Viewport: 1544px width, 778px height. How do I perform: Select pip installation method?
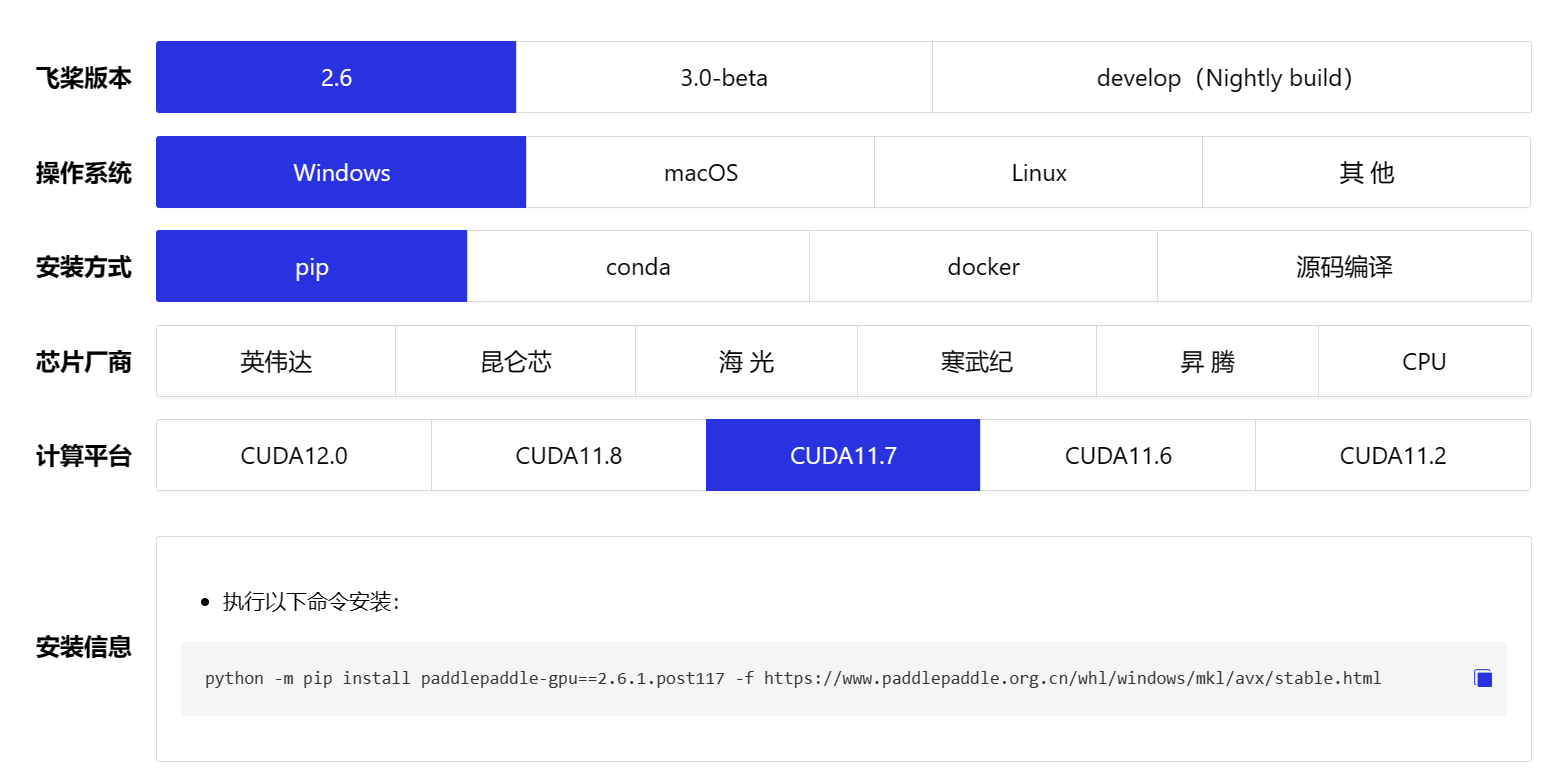pos(312,266)
